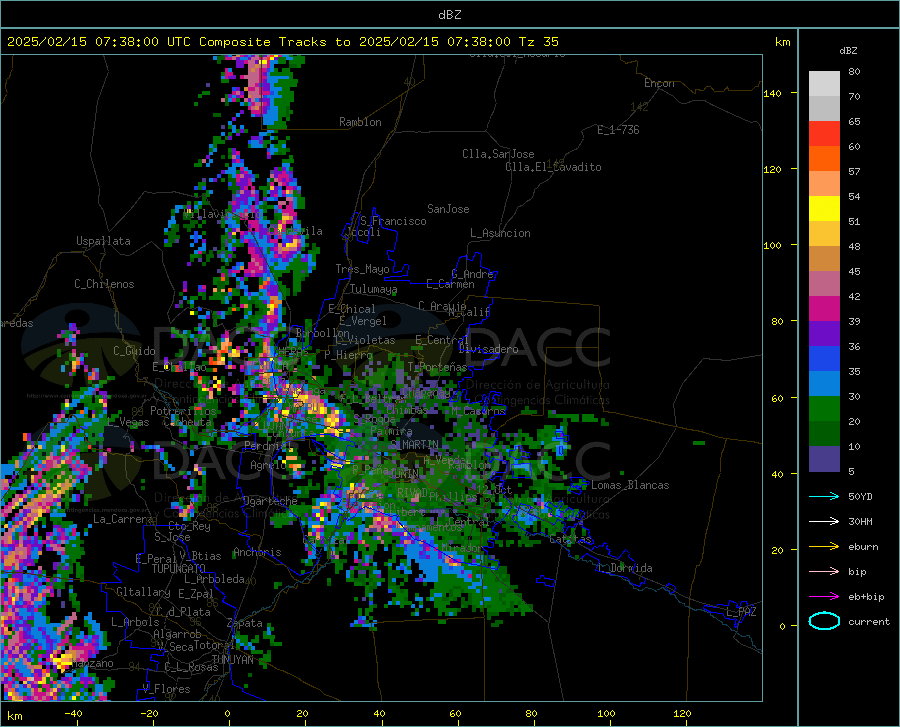The height and width of the screenshot is (727, 900).
Task: Click the 'Uspallata' map label
Action: 103,241
